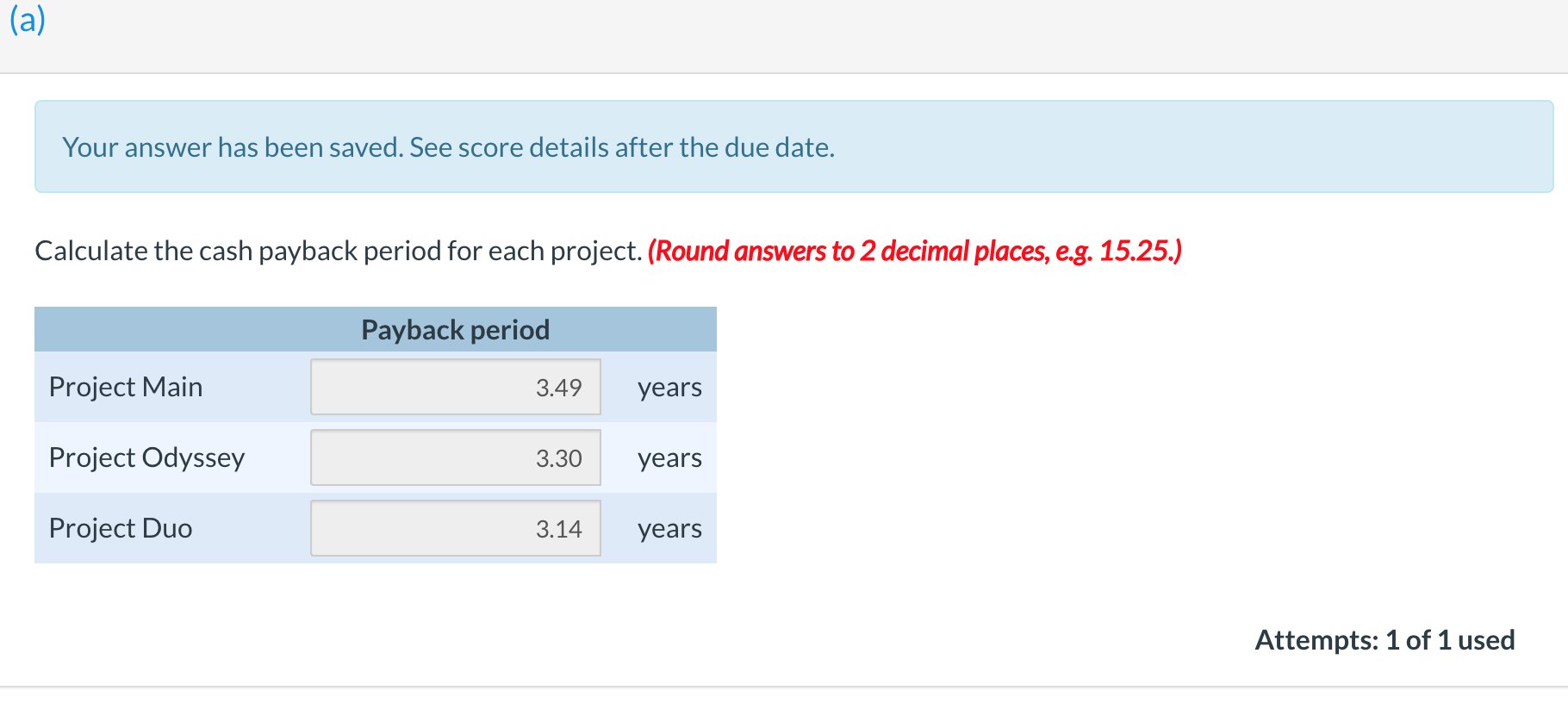Click the Project Odyssey payback period input field
1568x703 pixels.
coord(455,457)
